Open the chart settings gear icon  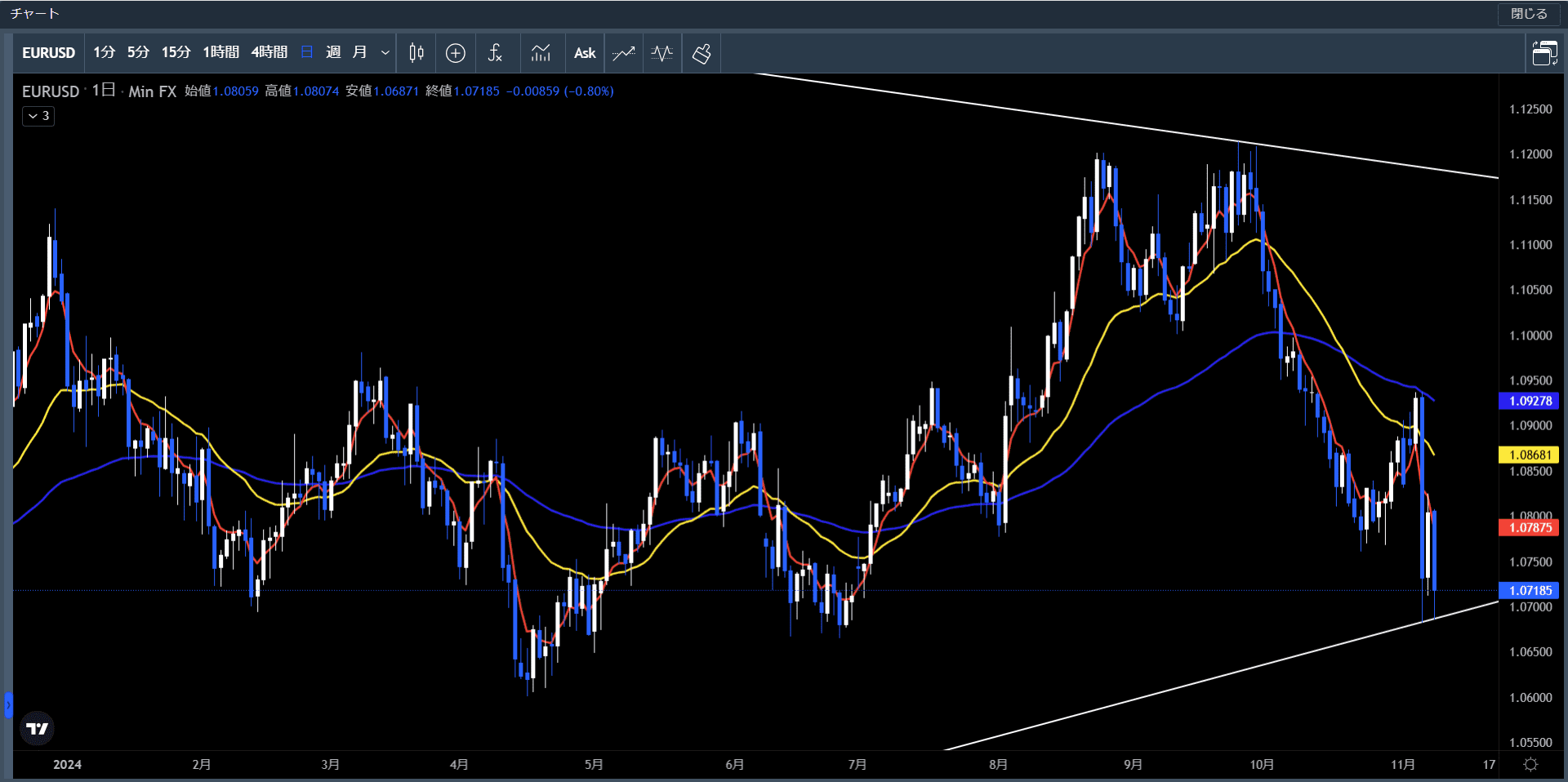tap(1531, 764)
